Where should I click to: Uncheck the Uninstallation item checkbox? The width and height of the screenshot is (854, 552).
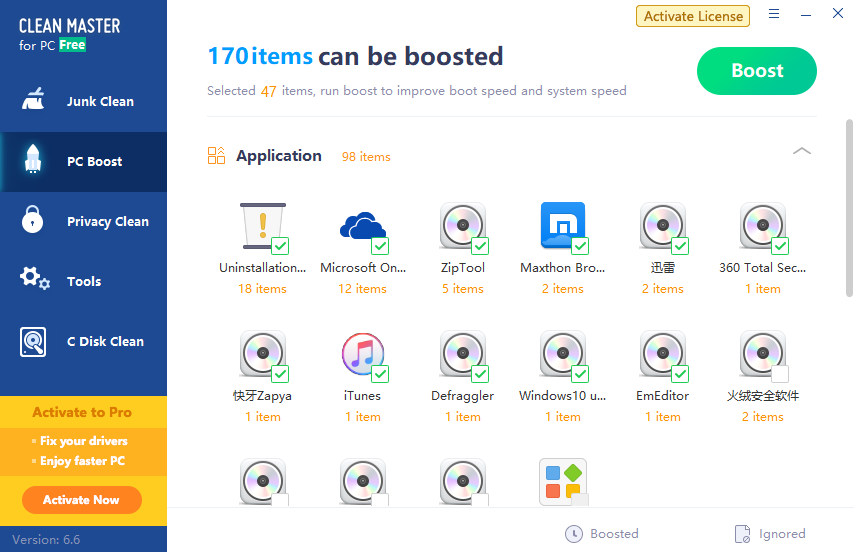pyautogui.click(x=280, y=246)
